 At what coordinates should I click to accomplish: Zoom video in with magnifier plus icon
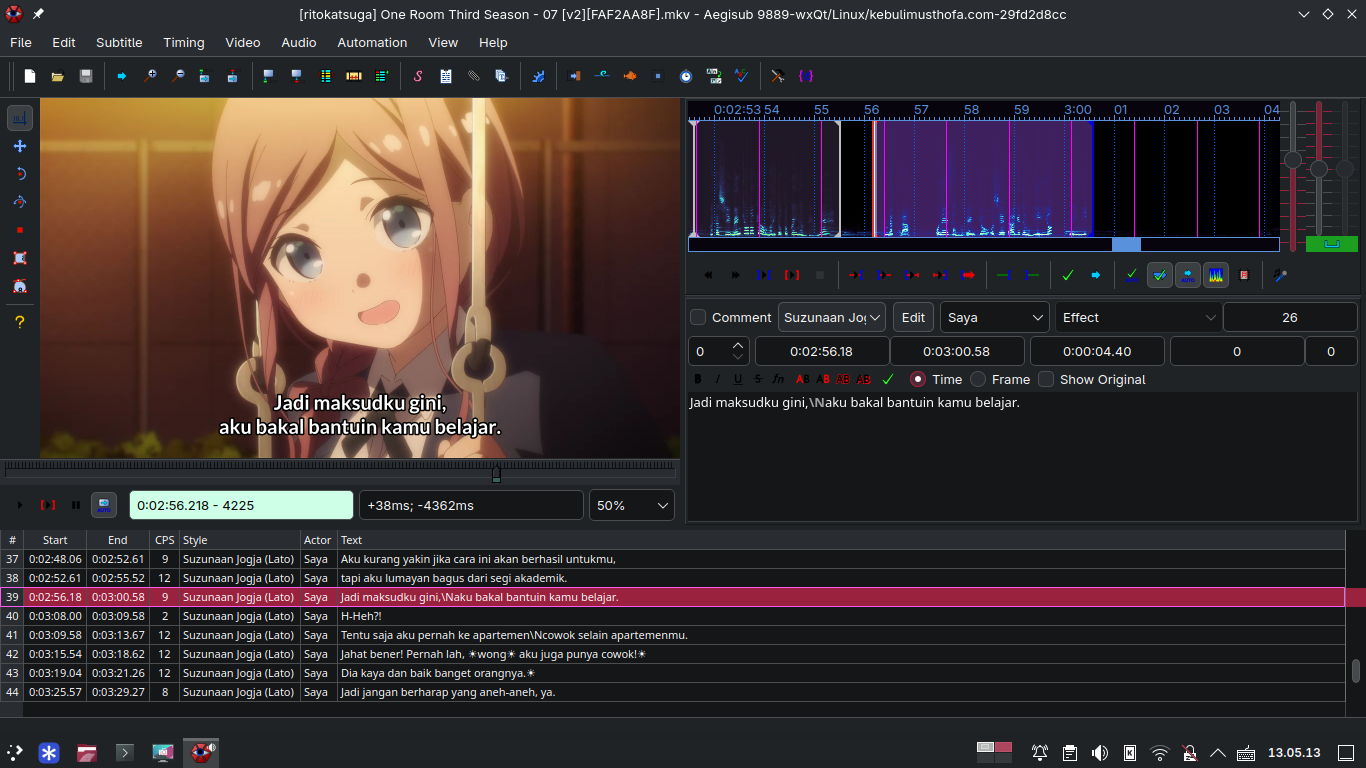(150, 76)
